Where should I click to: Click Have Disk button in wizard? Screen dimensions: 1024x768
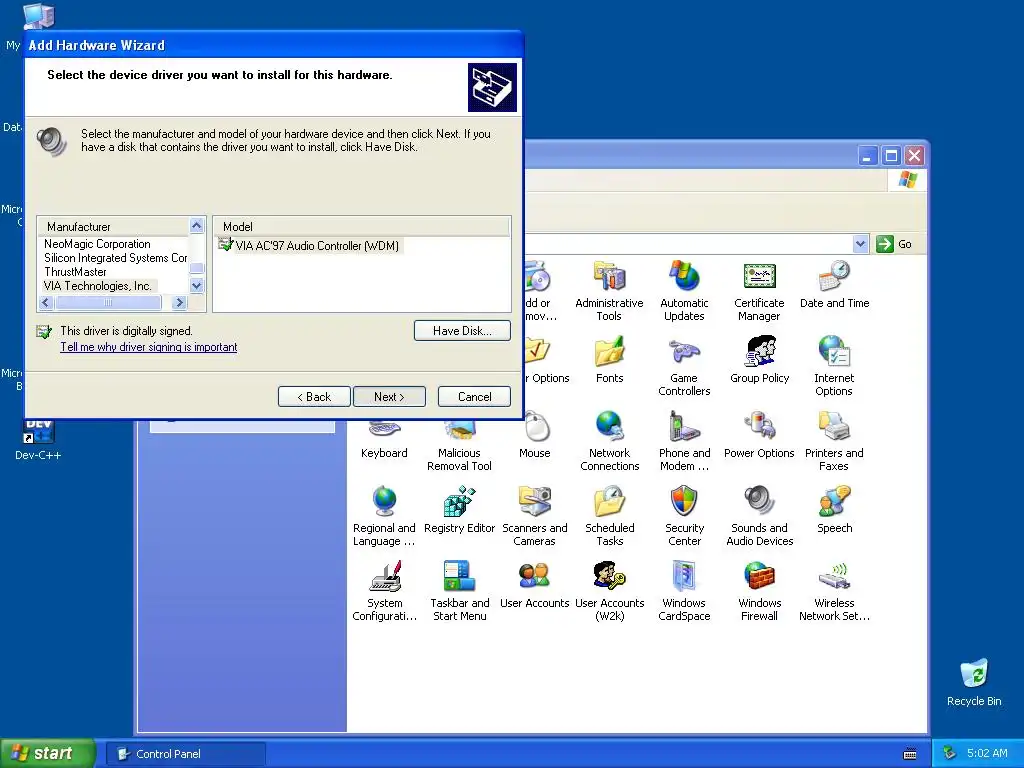[x=462, y=330]
